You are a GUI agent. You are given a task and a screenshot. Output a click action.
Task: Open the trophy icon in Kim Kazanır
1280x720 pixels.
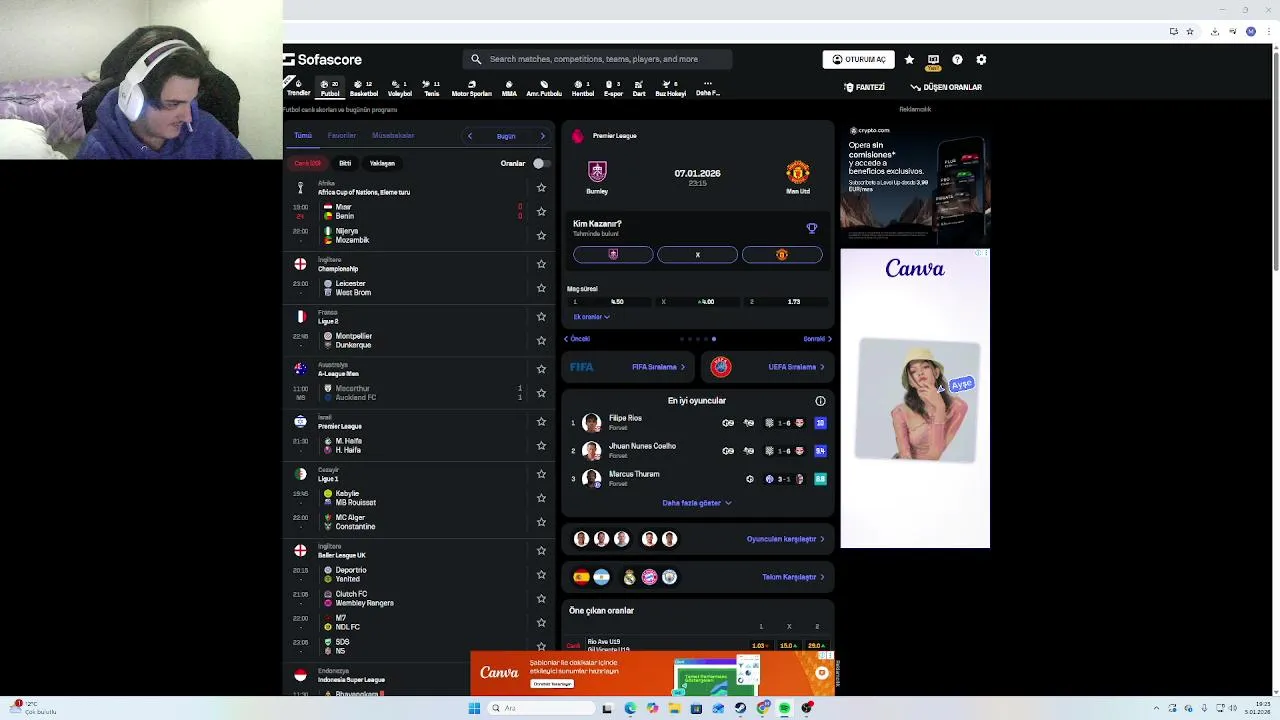click(x=812, y=228)
